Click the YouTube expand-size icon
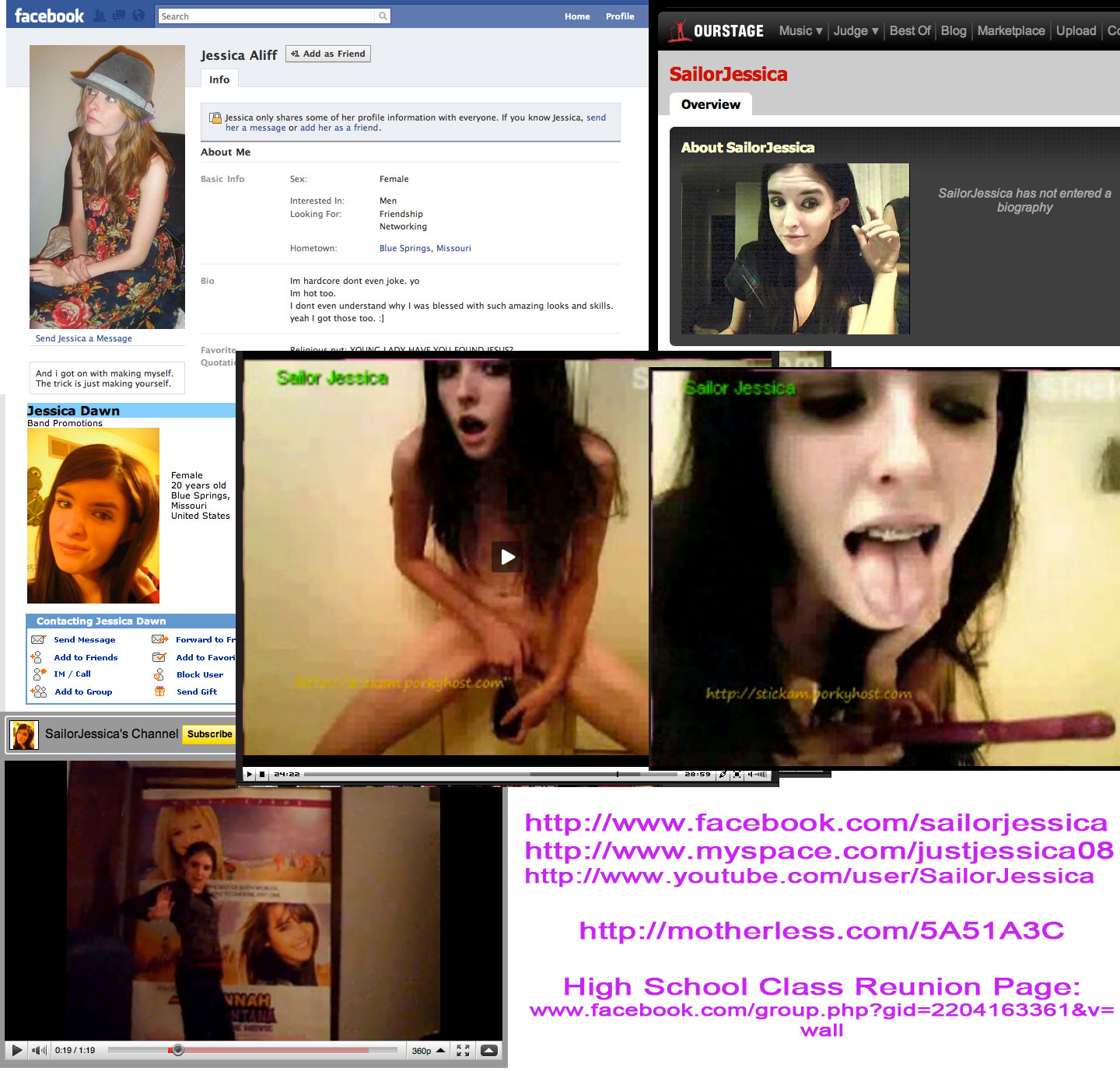The image size is (1120, 1071). [464, 1051]
